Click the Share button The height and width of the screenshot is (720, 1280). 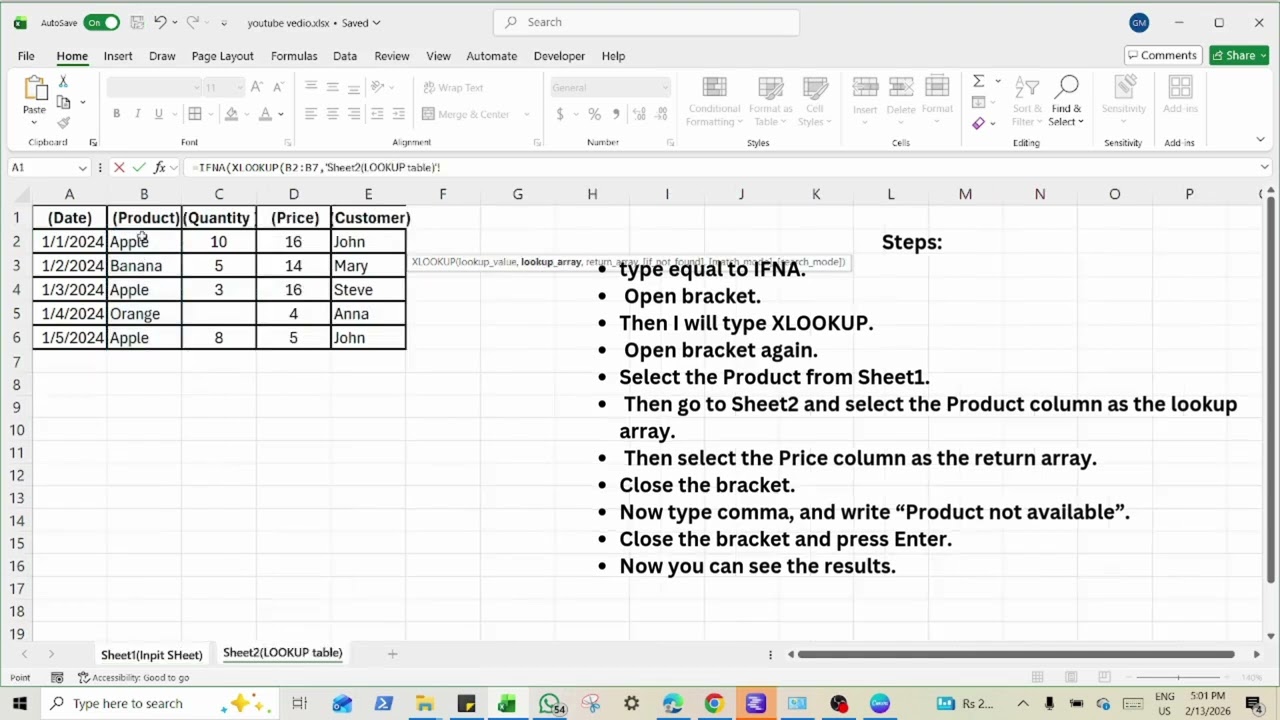tap(1238, 55)
